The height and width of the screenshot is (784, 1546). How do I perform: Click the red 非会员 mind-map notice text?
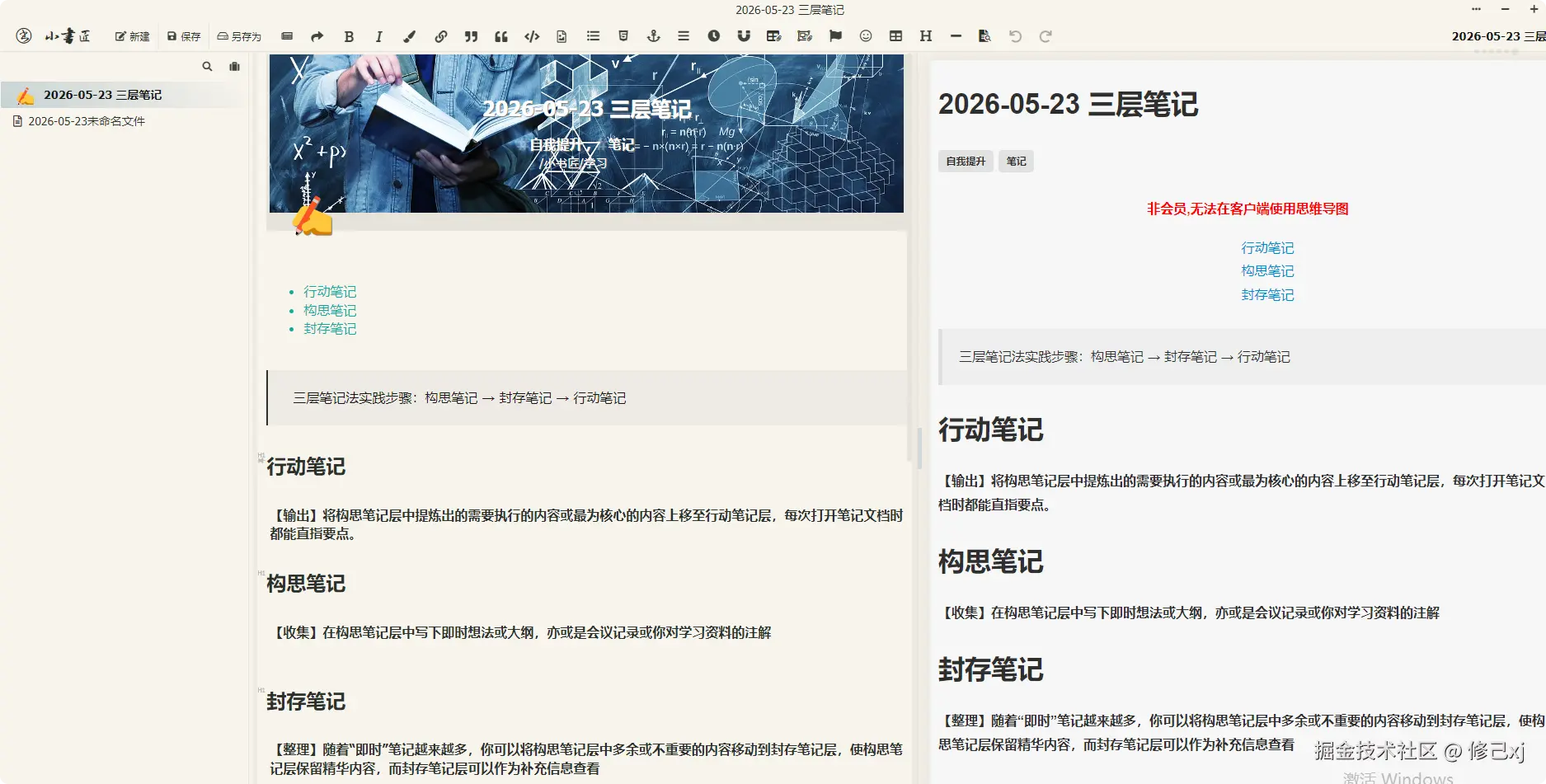[1248, 209]
